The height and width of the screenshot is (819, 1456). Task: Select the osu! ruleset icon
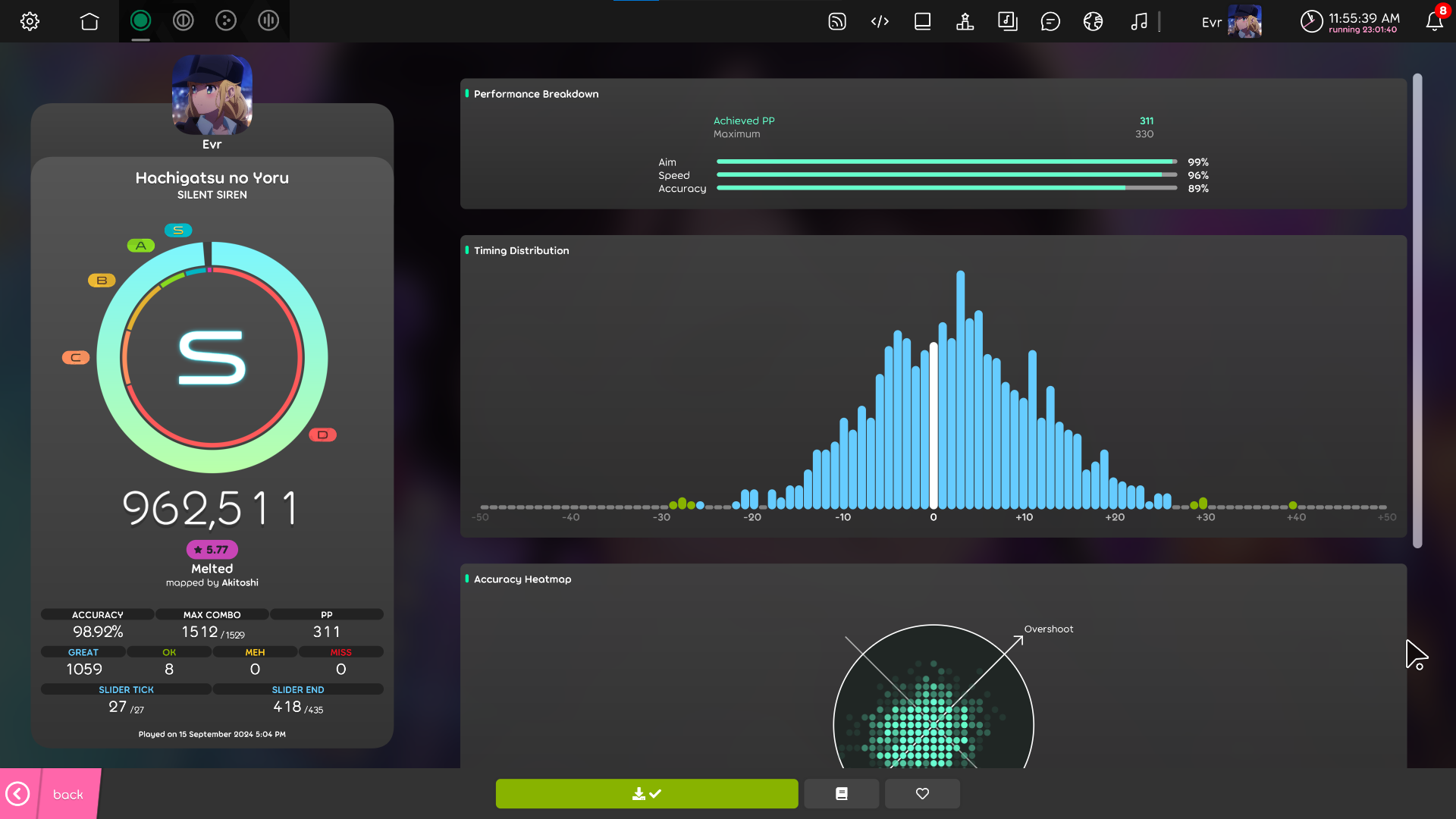tap(140, 21)
